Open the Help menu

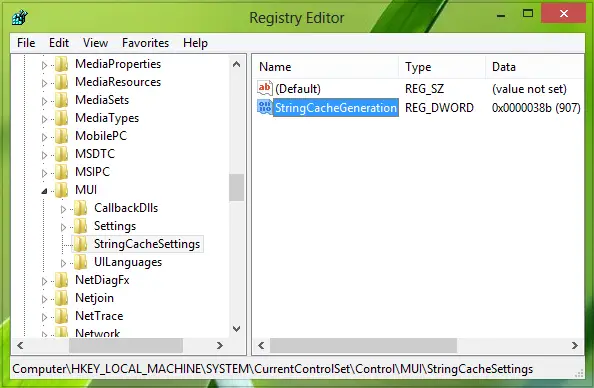tap(195, 43)
